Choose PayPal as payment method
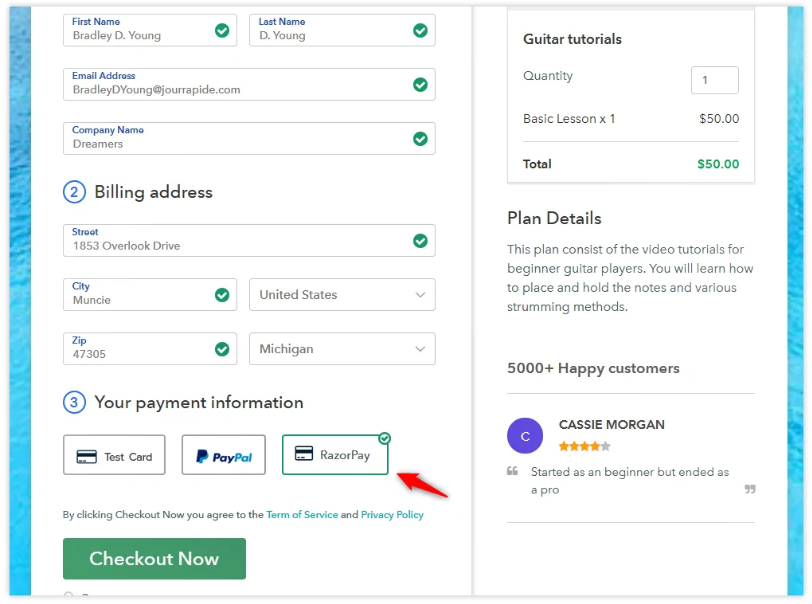 pos(224,455)
